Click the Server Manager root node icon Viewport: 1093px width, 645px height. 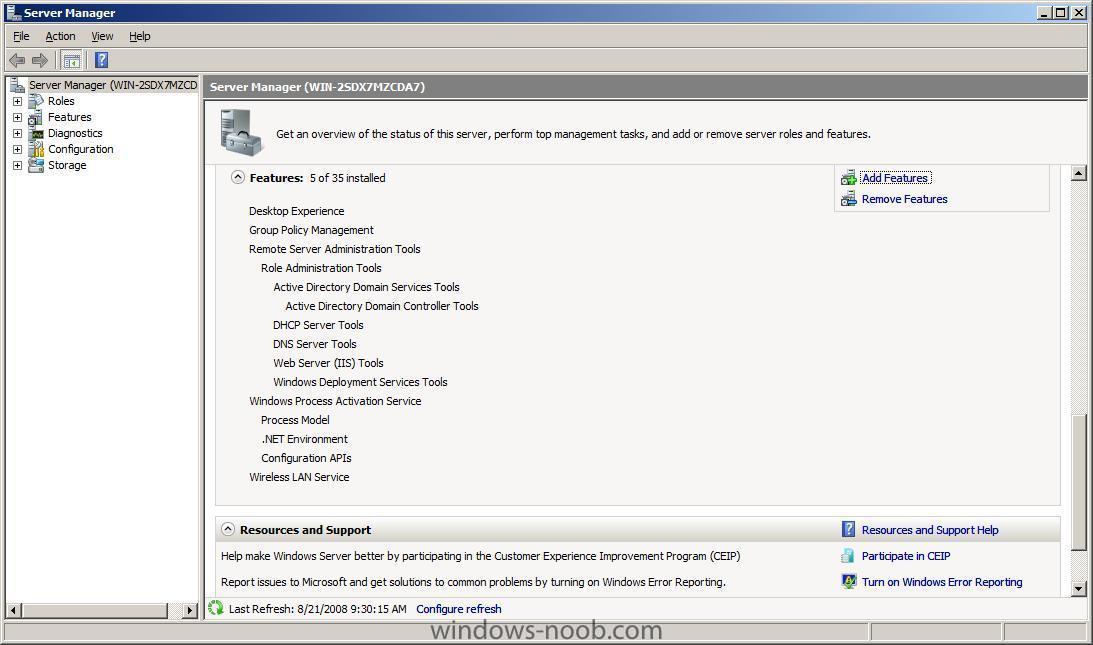(x=17, y=85)
